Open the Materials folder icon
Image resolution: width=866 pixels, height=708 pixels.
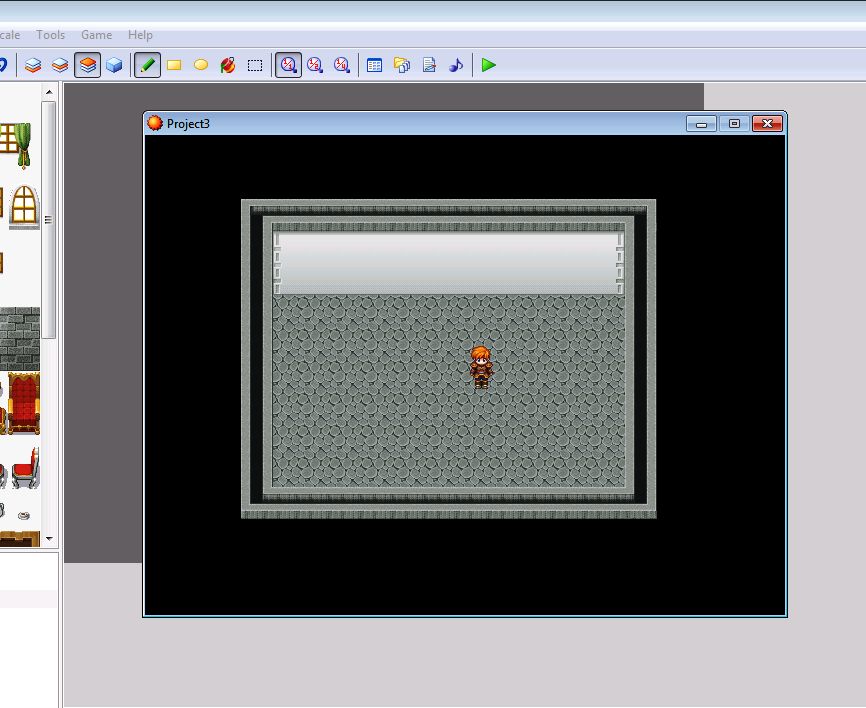pyautogui.click(x=402, y=65)
